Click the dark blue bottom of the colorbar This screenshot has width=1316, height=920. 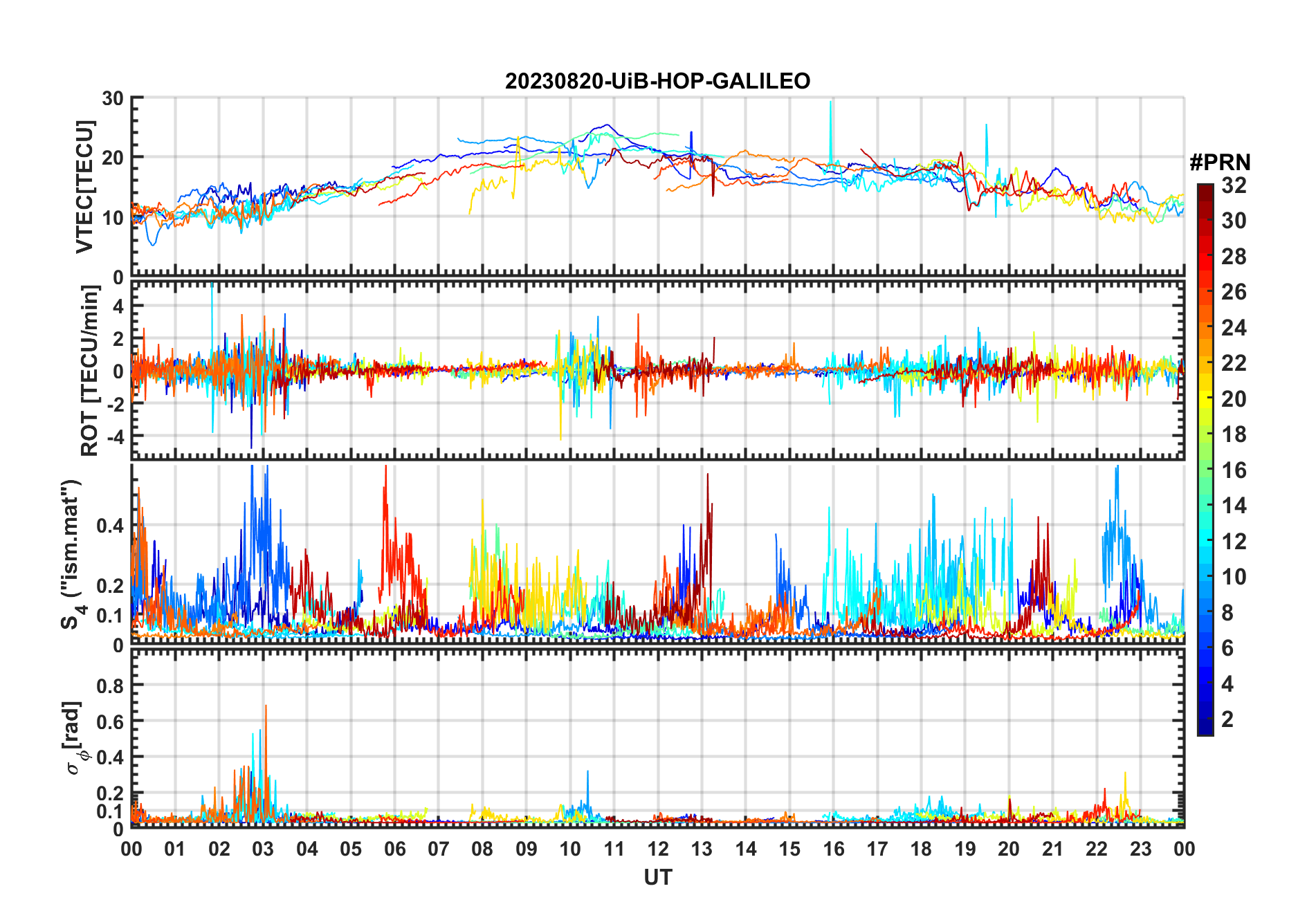click(x=1205, y=728)
